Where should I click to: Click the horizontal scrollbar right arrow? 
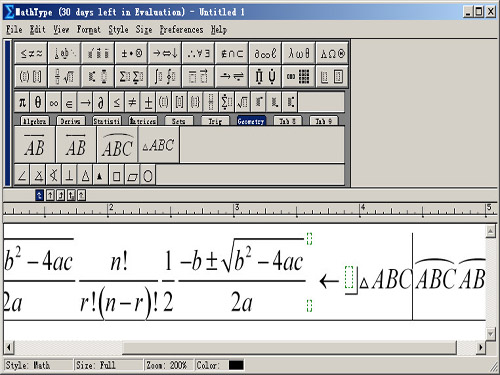point(480,347)
